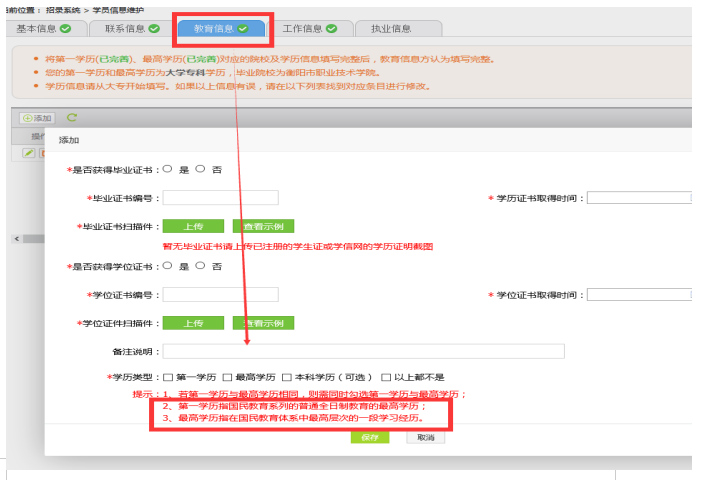Click 查看示例 next to 学位证件扫描件

tap(264, 324)
